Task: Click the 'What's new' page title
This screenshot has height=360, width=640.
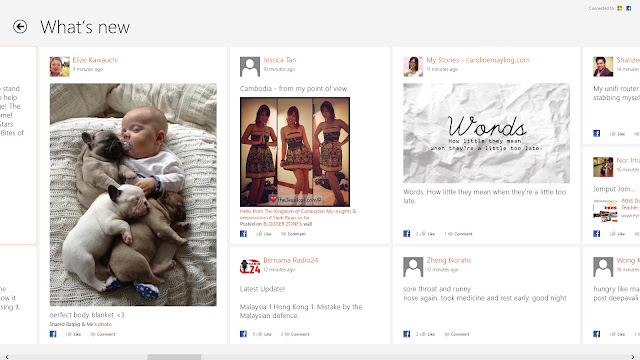Action: 85,27
